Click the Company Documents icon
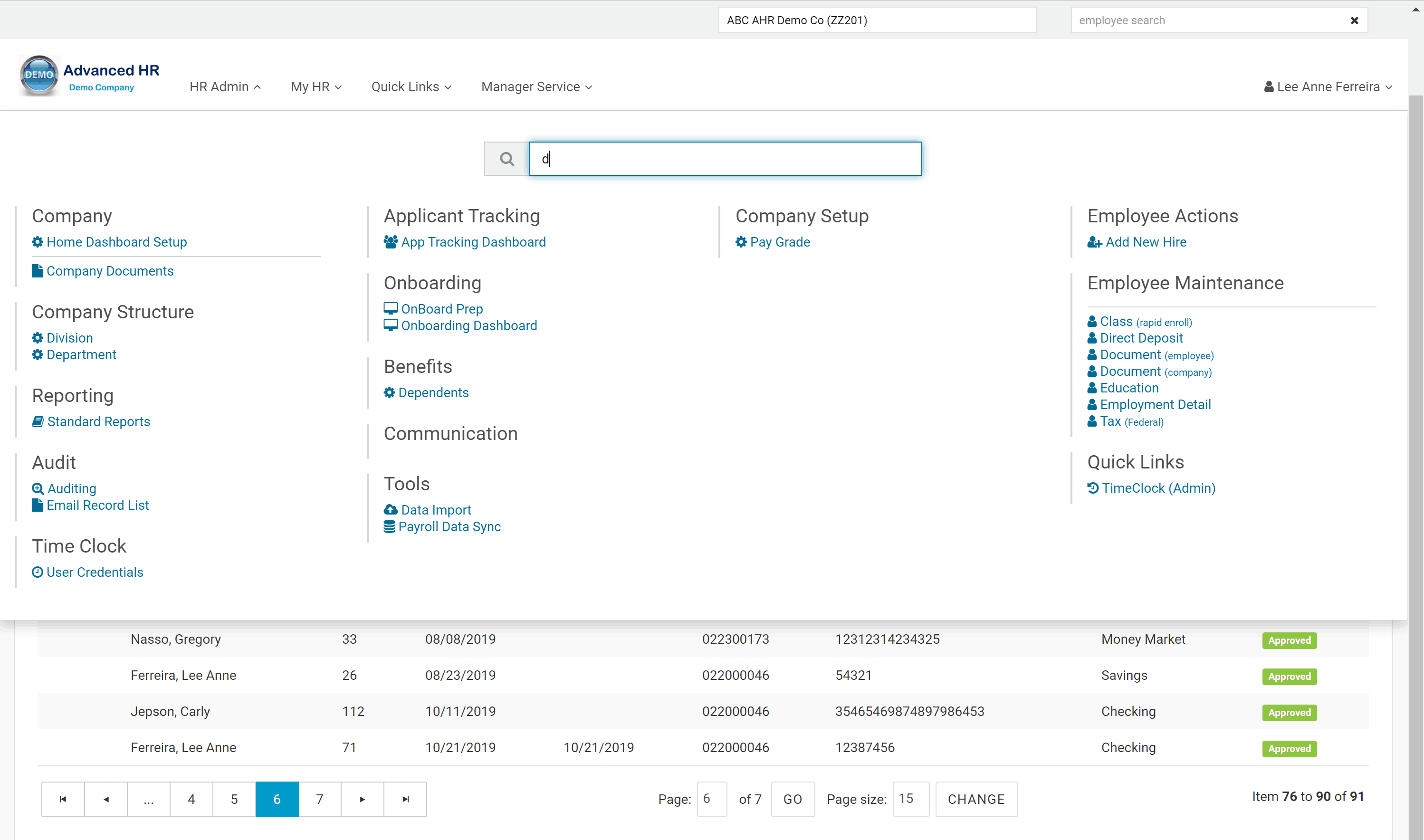Screen dimensions: 1424x840 37,270
